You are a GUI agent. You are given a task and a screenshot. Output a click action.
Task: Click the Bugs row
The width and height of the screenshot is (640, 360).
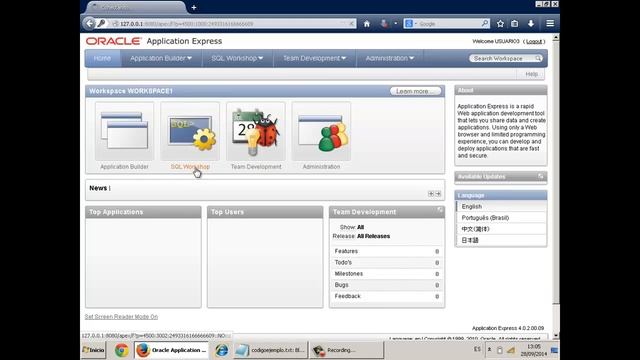point(387,285)
